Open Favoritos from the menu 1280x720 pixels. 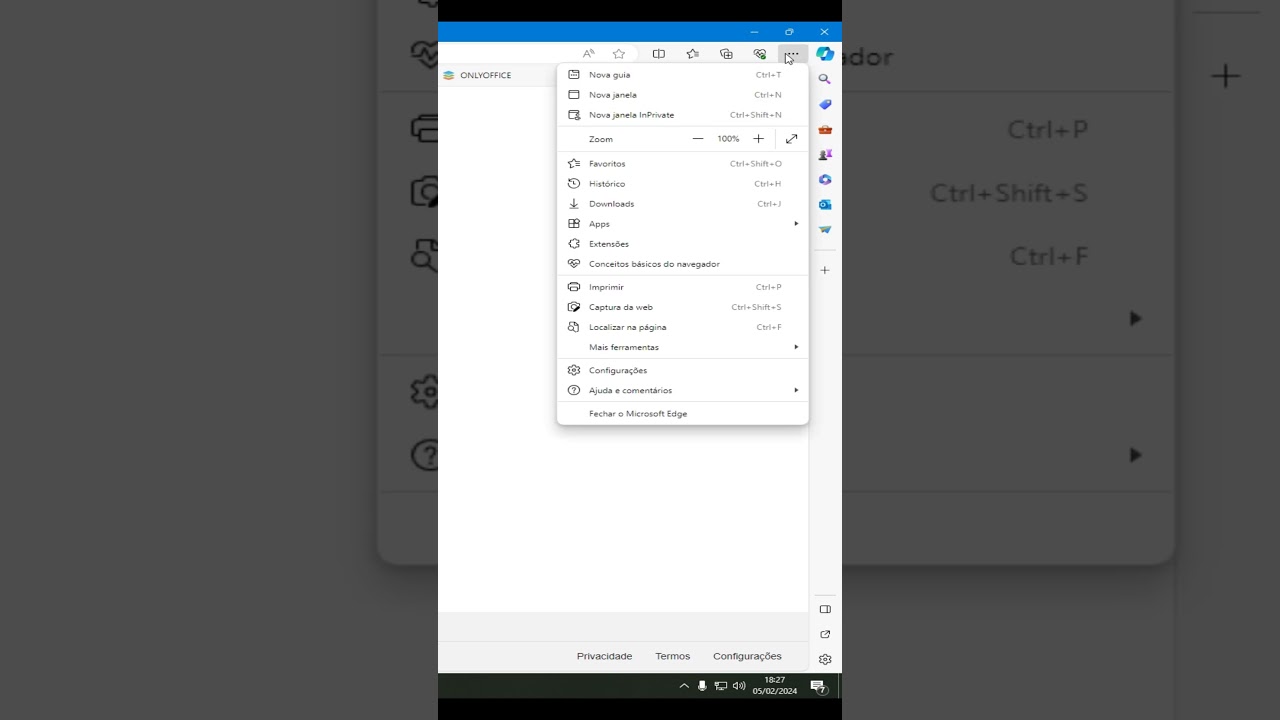[x=683, y=164]
